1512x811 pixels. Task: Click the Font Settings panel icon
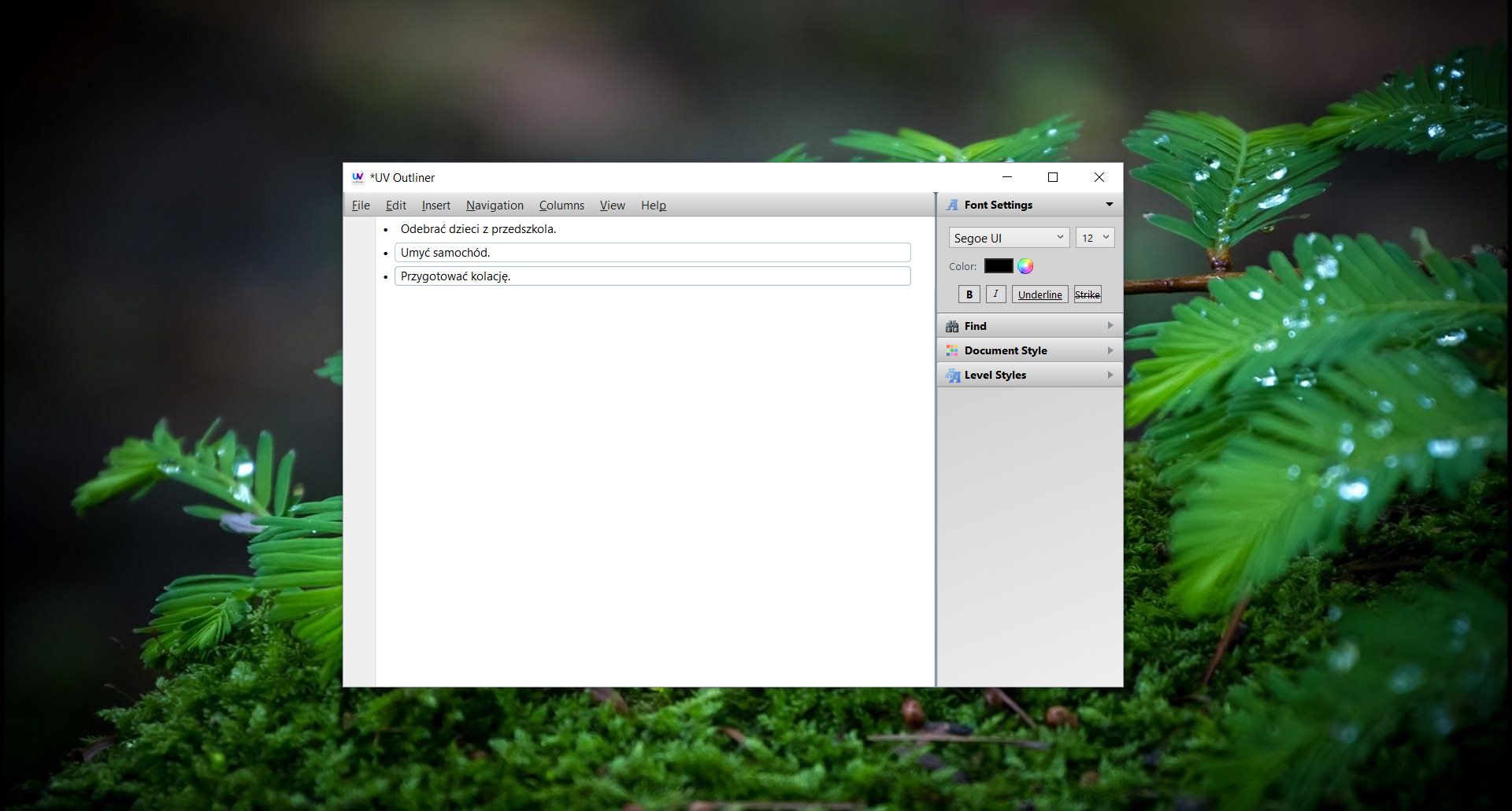click(951, 204)
